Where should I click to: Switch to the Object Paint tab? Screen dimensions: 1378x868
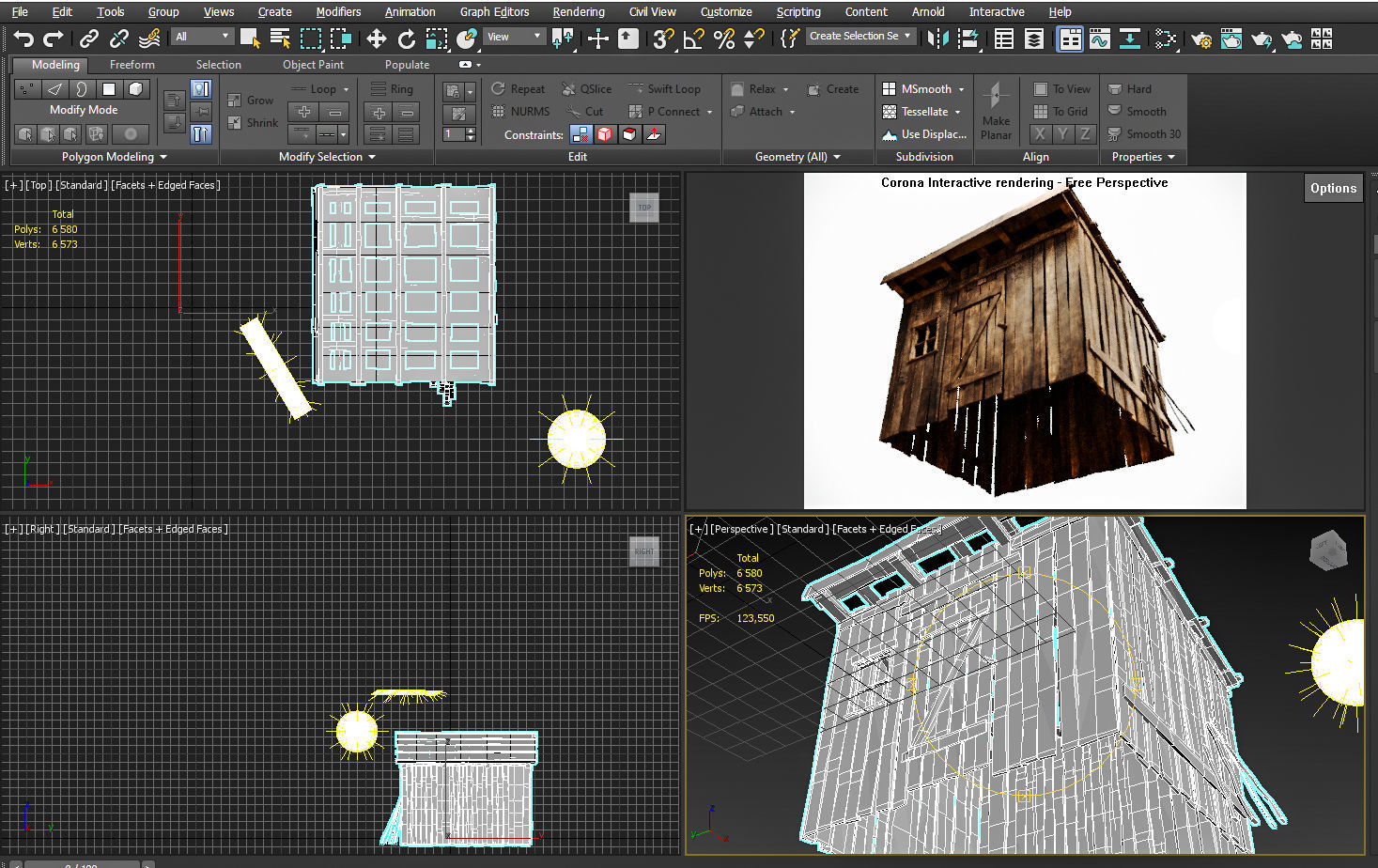(313, 65)
